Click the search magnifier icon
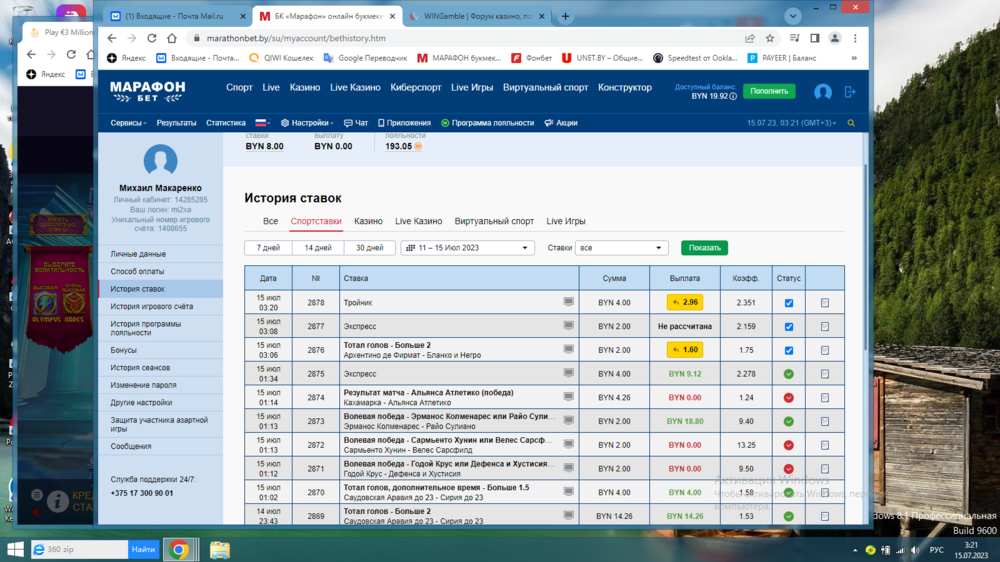The height and width of the screenshot is (562, 1000). click(x=851, y=123)
